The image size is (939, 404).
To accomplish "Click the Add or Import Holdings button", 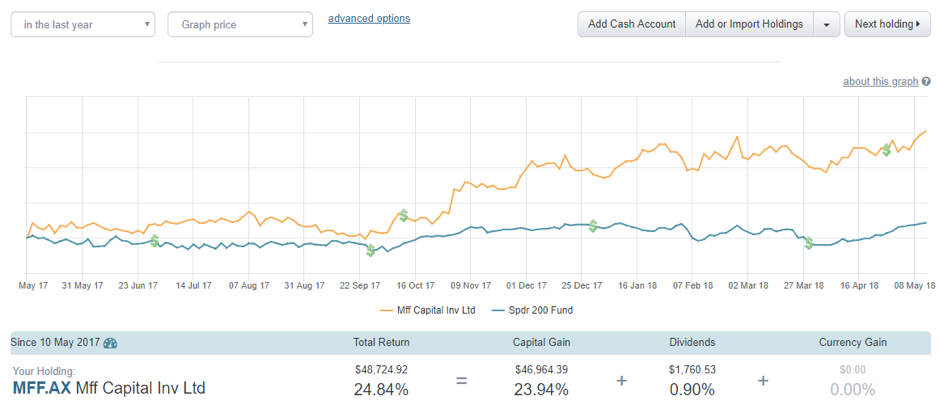I will [x=749, y=24].
